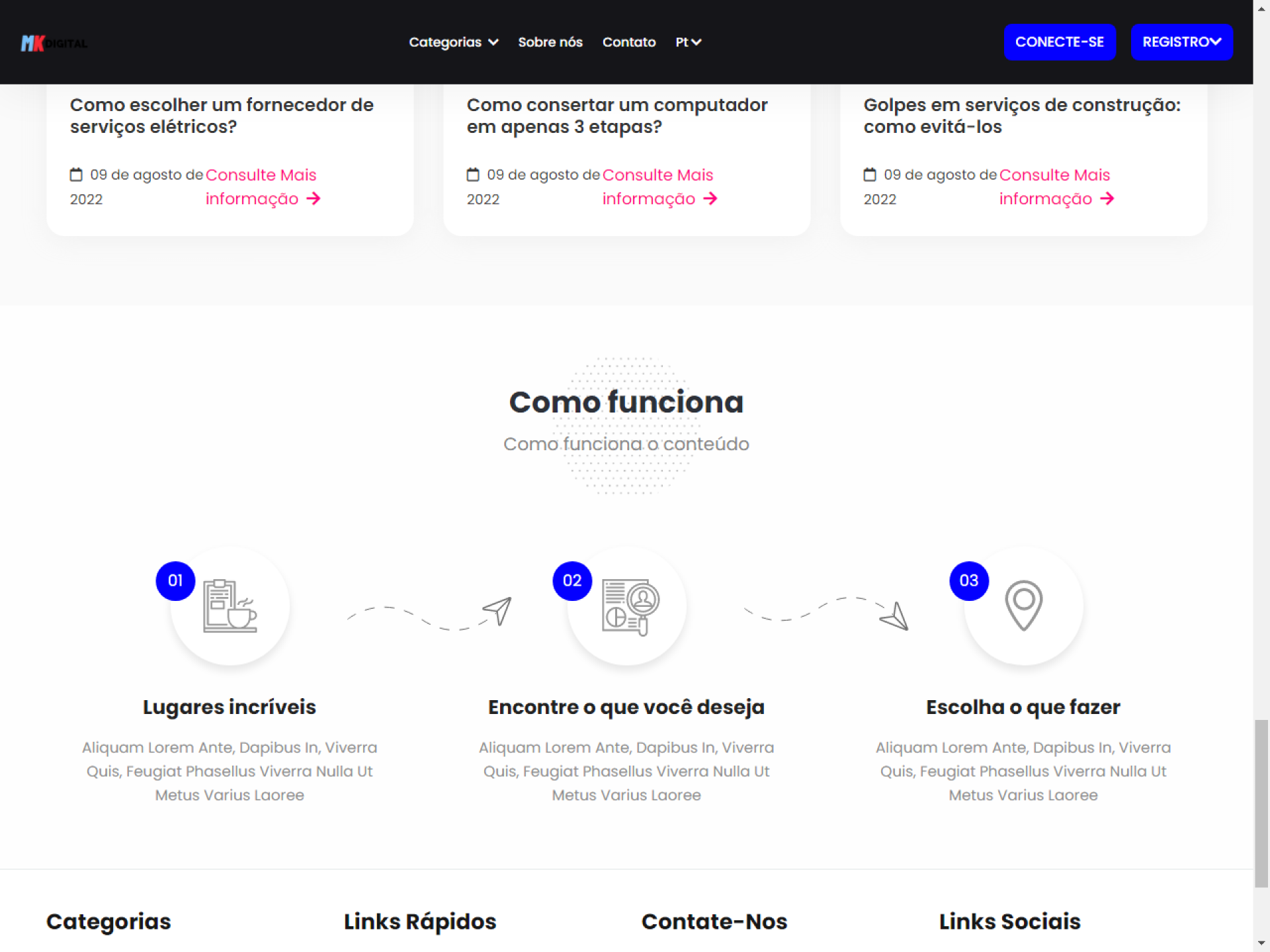Open article about fixing computer in 3 steps
The width and height of the screenshot is (1270, 952).
click(616, 116)
